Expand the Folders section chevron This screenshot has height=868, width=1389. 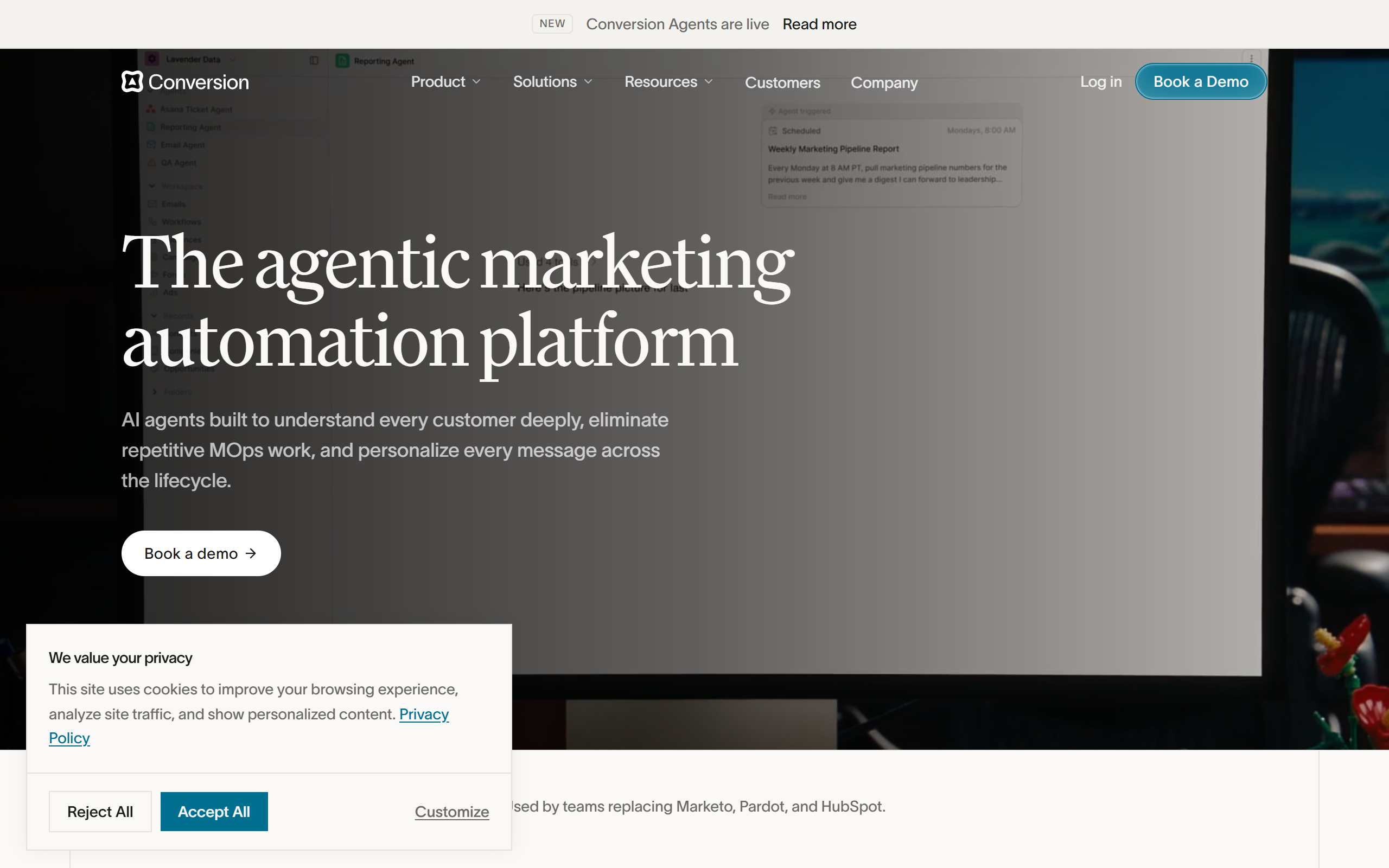click(x=155, y=392)
